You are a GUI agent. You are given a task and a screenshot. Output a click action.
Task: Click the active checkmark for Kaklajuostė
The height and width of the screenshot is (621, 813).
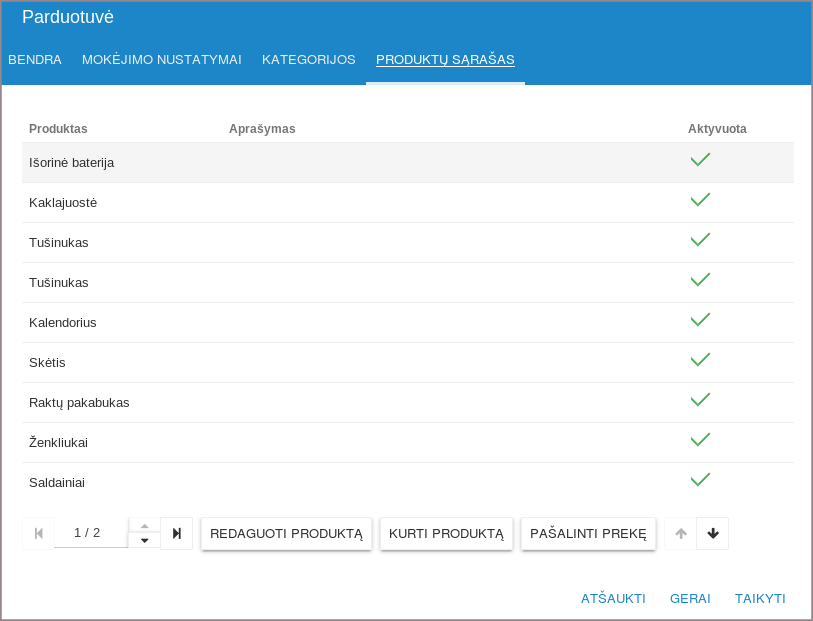[x=700, y=200]
